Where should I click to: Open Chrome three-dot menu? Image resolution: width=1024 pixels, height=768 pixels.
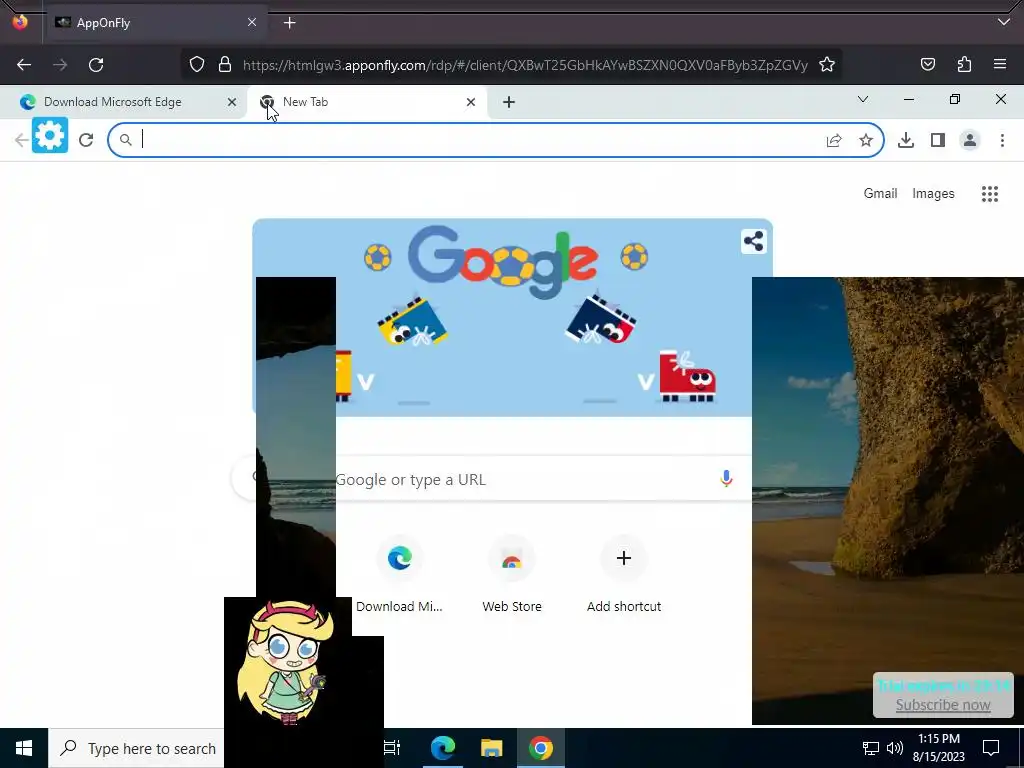click(x=1002, y=140)
